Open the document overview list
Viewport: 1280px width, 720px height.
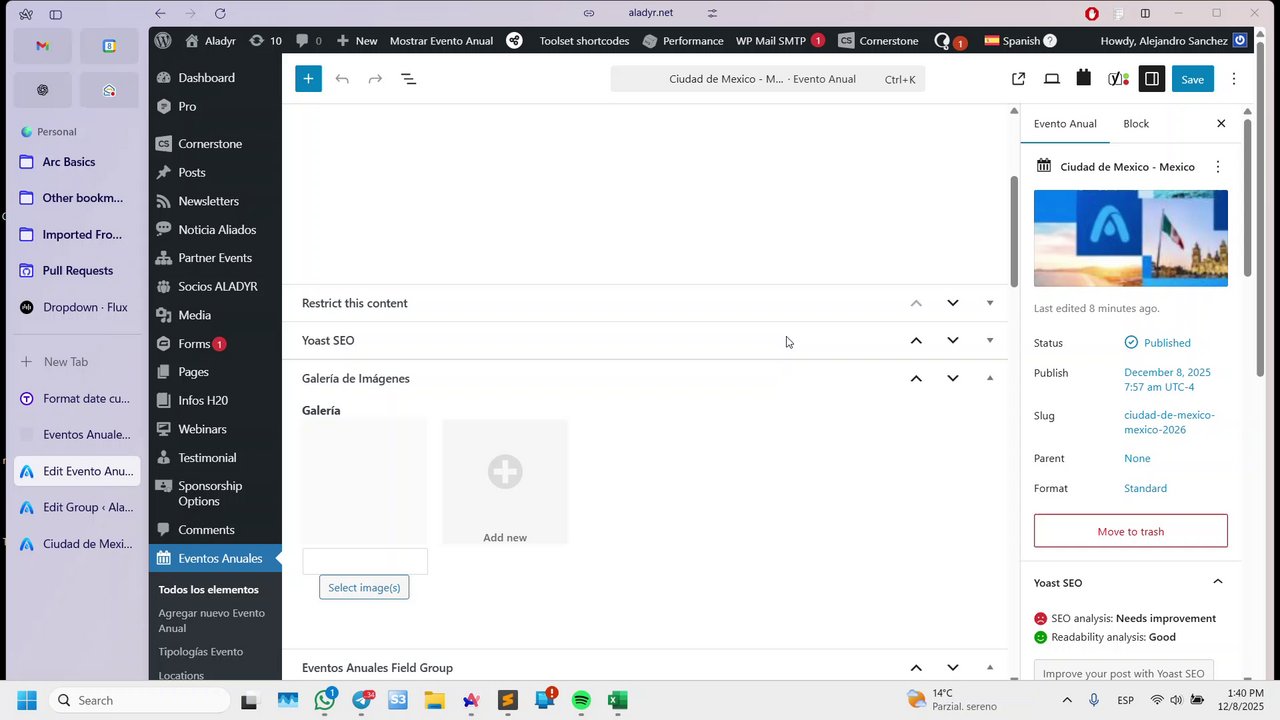tap(408, 79)
